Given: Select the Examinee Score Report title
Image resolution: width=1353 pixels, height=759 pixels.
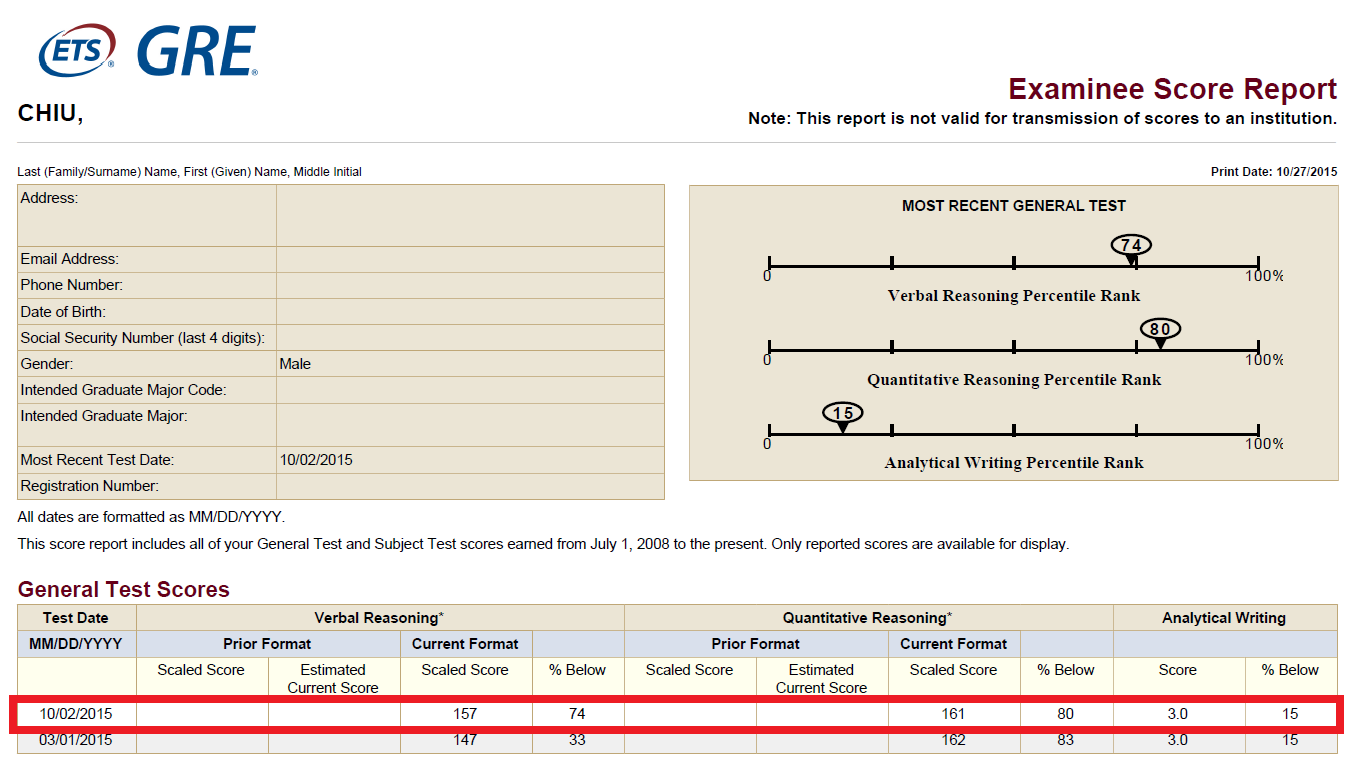Looking at the screenshot, I should (1172, 89).
